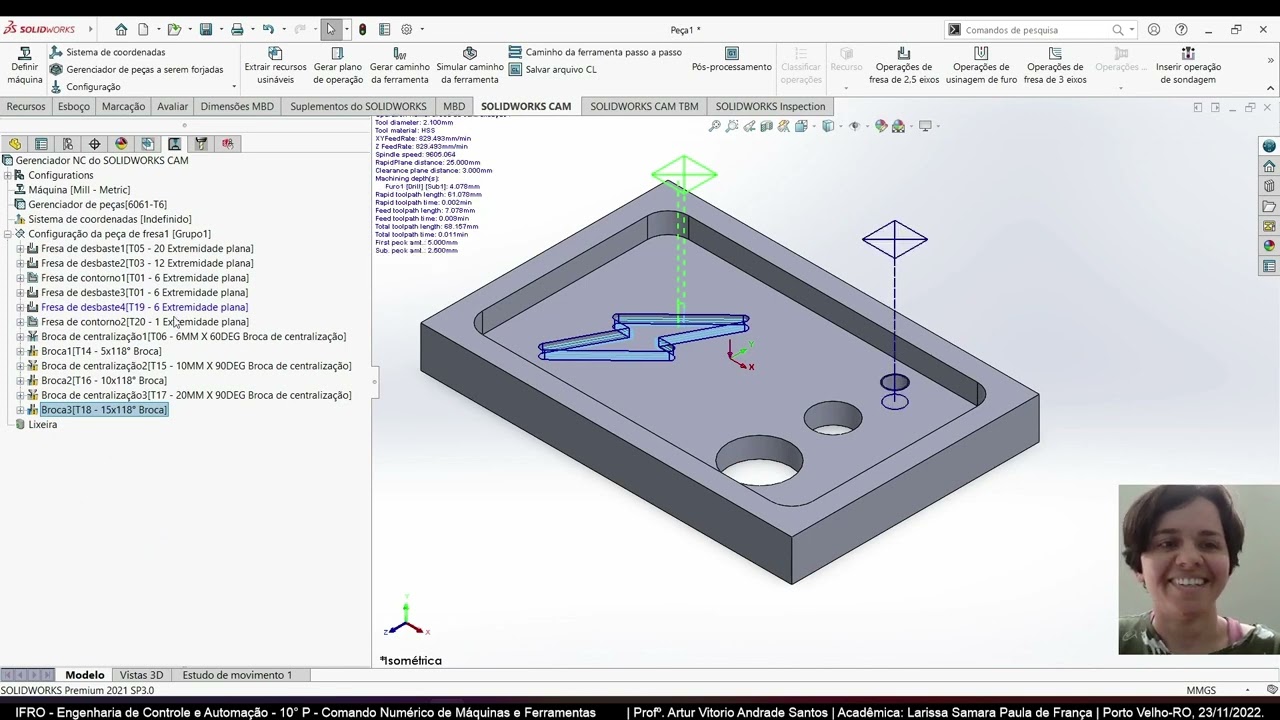Viewport: 1280px width, 720px height.
Task: Switch to the Esboço ribbon tab
Action: 73,106
